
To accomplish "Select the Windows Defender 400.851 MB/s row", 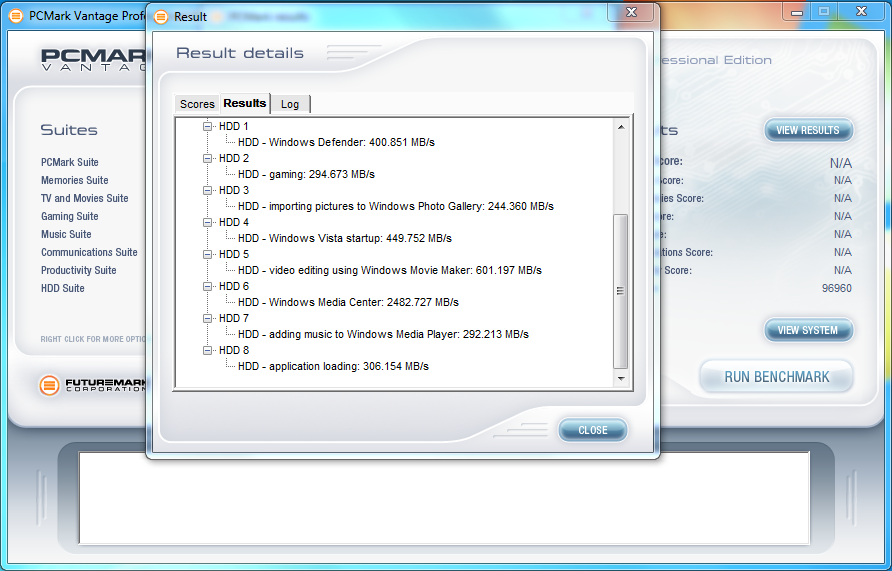I will (x=336, y=142).
